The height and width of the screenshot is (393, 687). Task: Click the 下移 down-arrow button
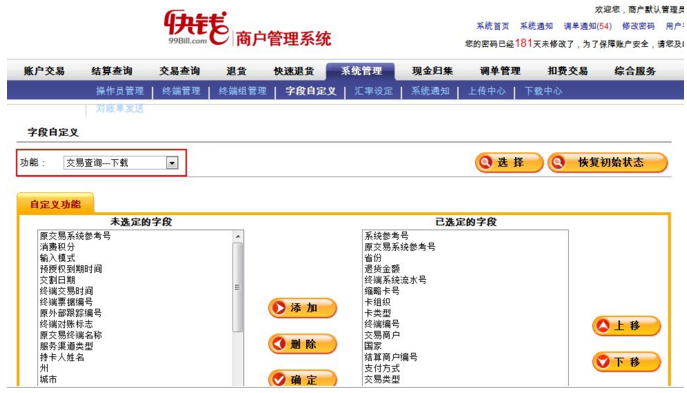coord(626,362)
